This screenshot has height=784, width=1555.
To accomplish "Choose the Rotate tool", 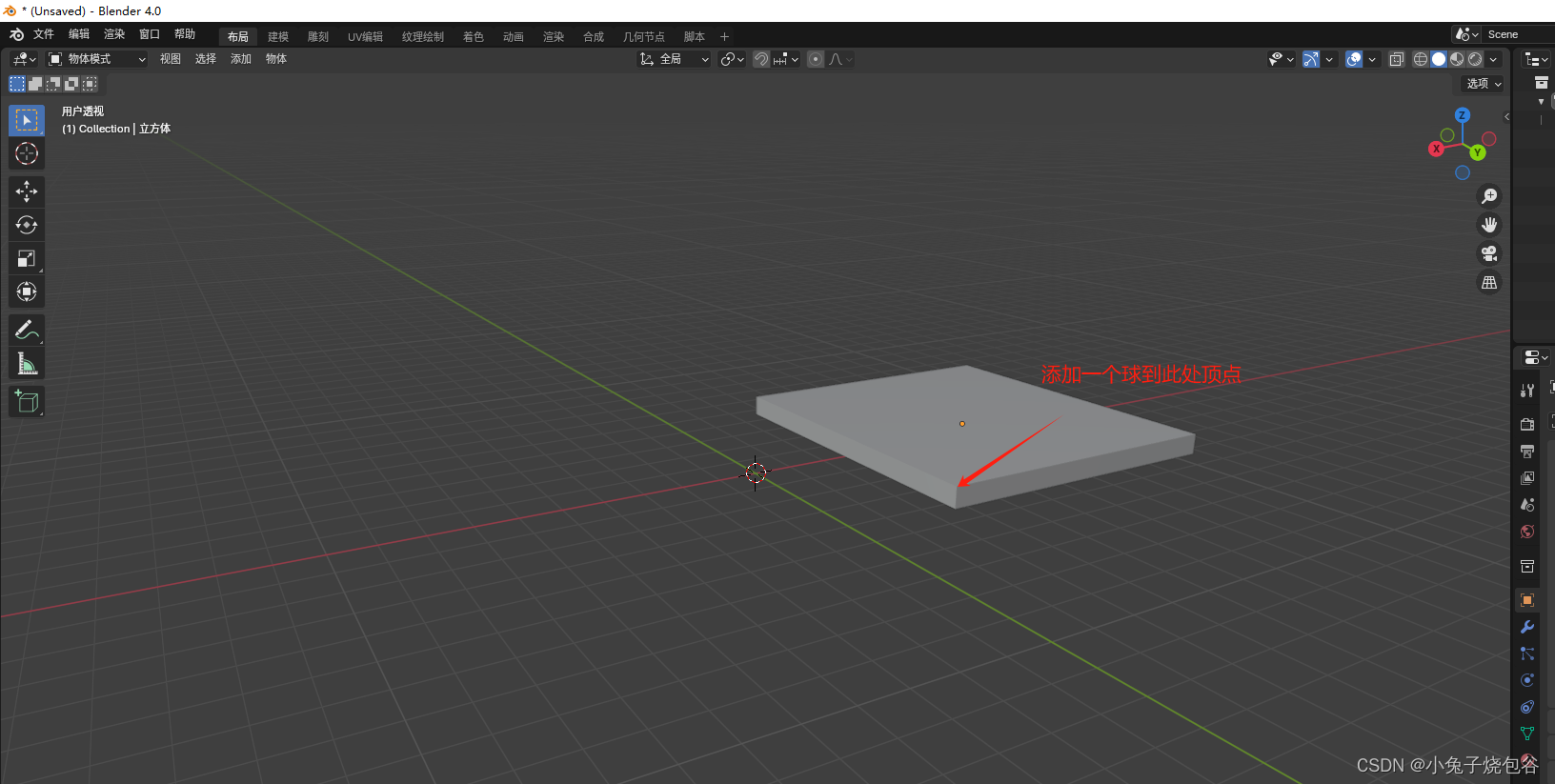I will click(27, 225).
